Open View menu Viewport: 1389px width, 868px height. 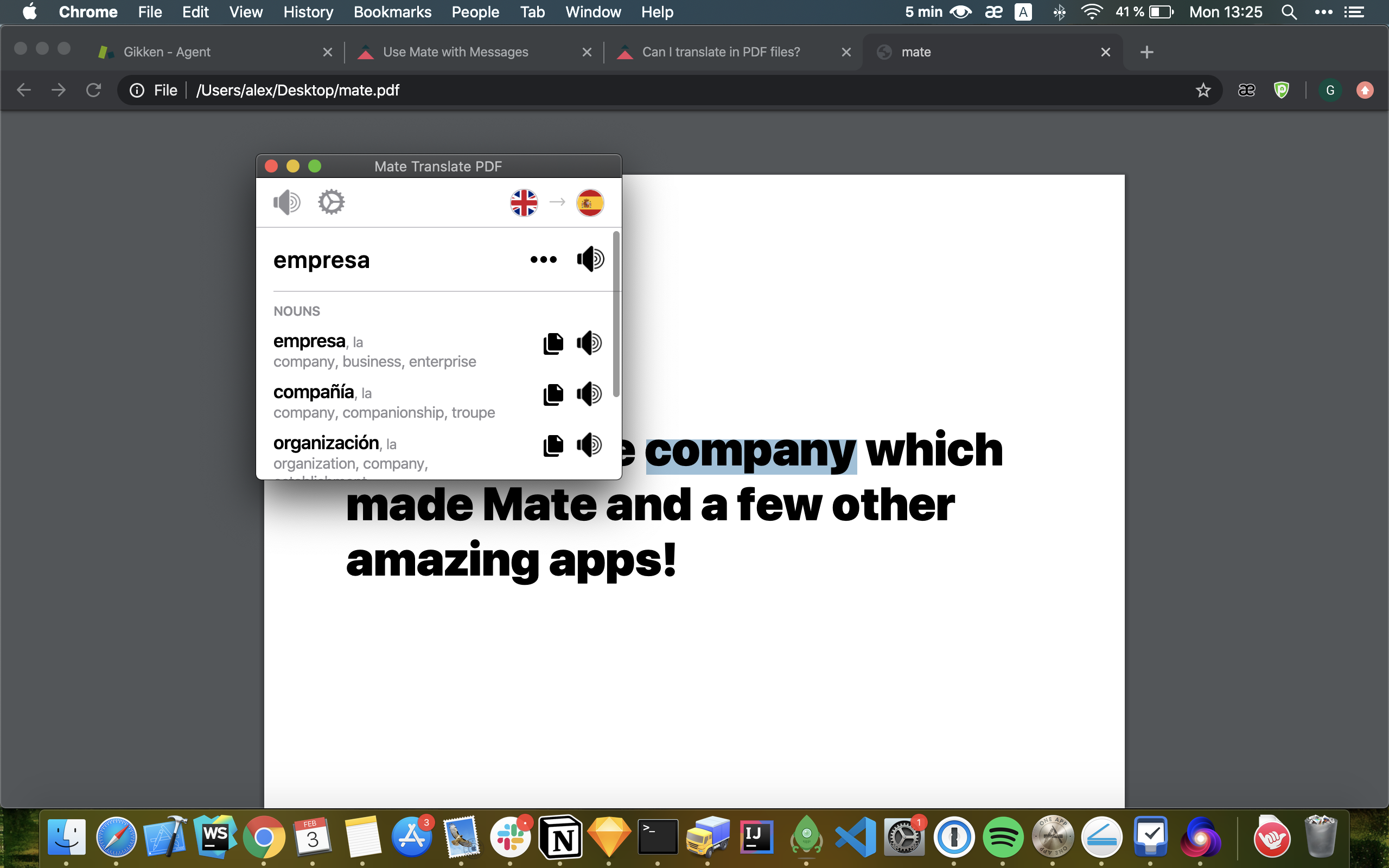tap(246, 12)
